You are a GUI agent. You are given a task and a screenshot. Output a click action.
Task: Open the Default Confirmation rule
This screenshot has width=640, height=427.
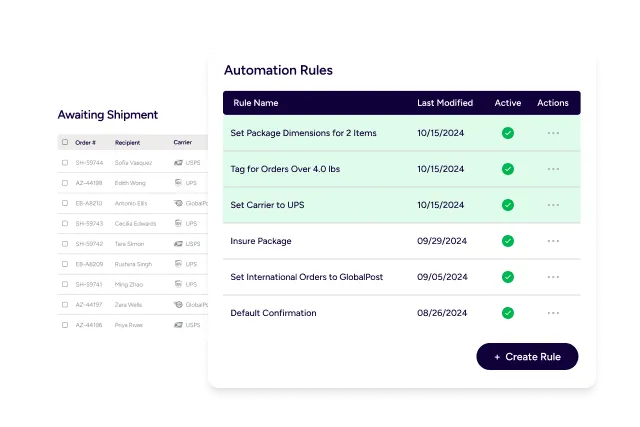[x=273, y=313]
